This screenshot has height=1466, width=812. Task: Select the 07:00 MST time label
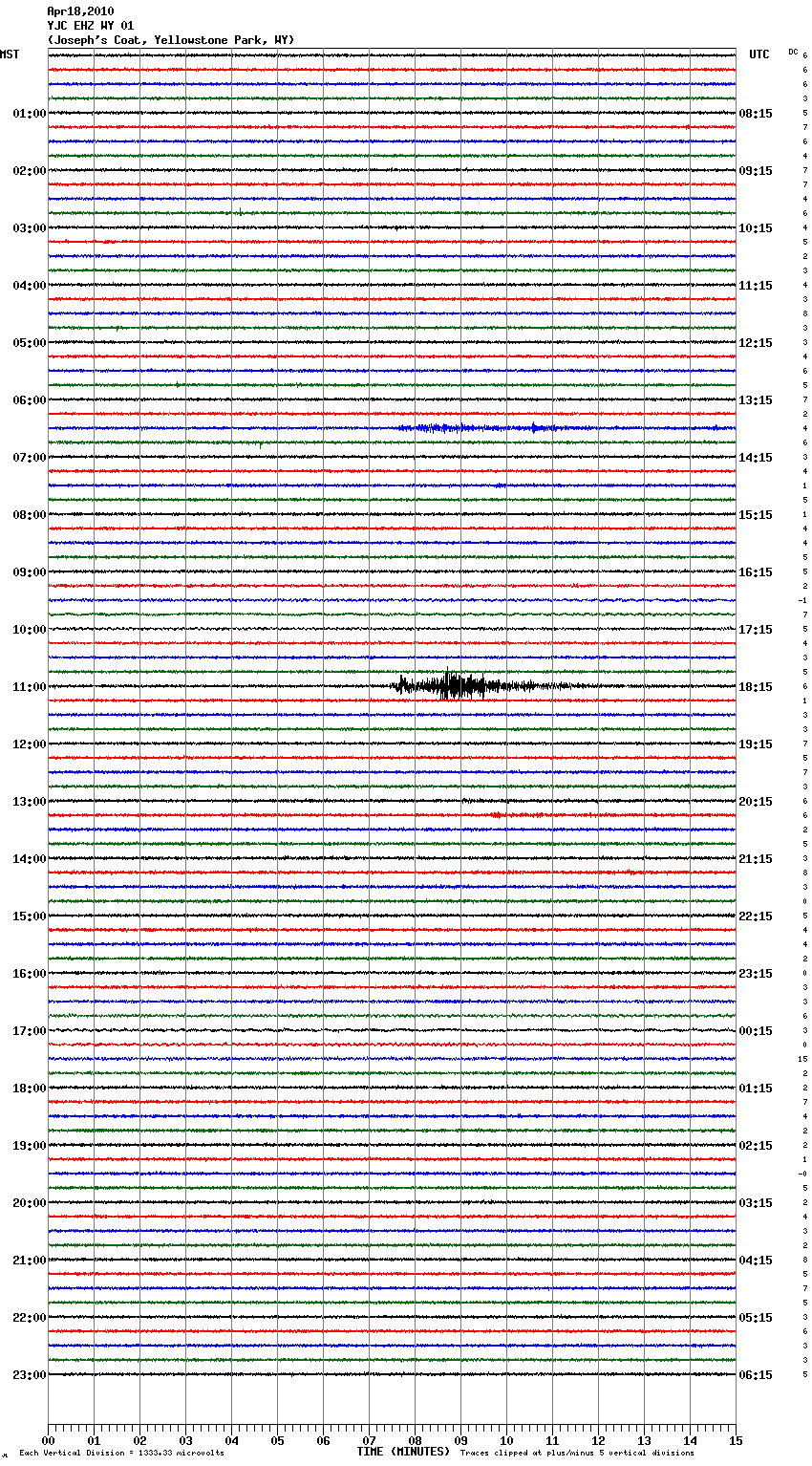(29, 458)
